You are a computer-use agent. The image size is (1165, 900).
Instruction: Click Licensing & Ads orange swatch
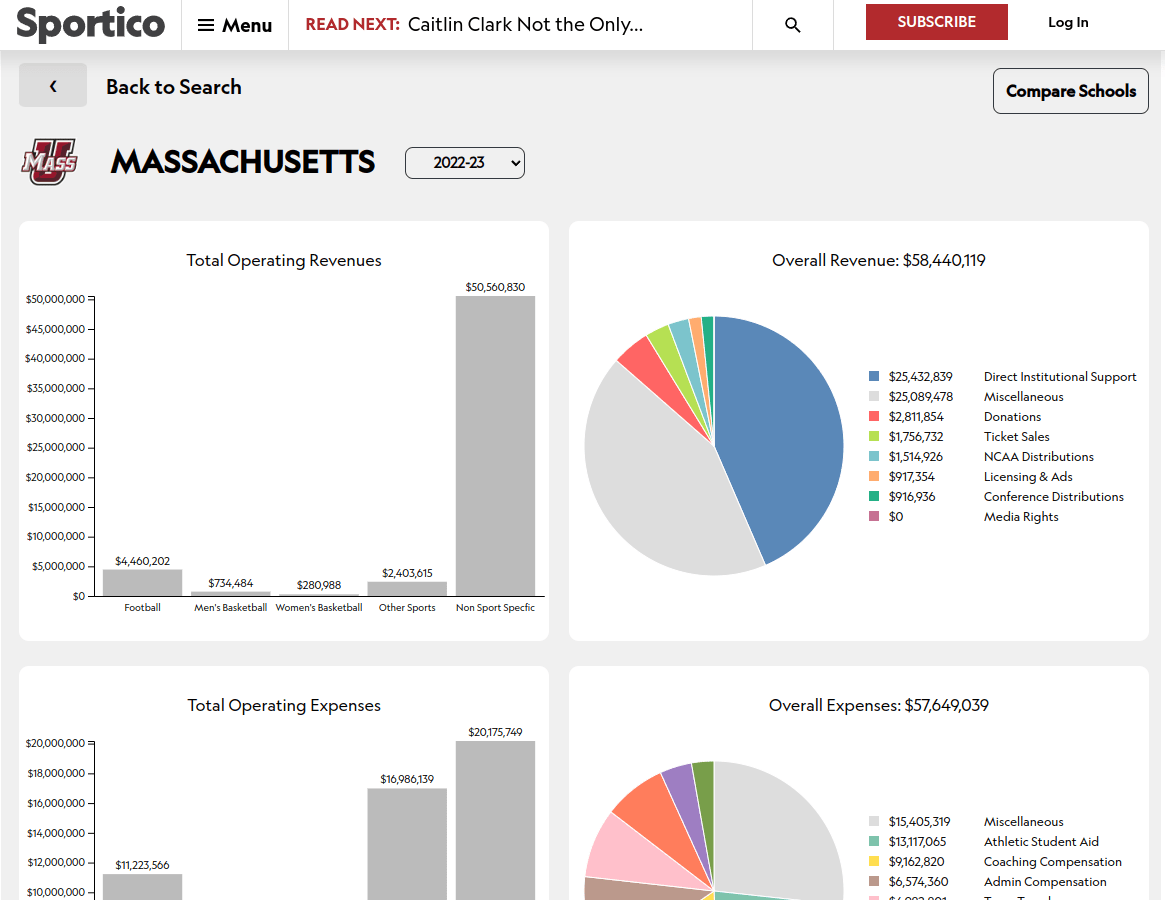pos(874,476)
